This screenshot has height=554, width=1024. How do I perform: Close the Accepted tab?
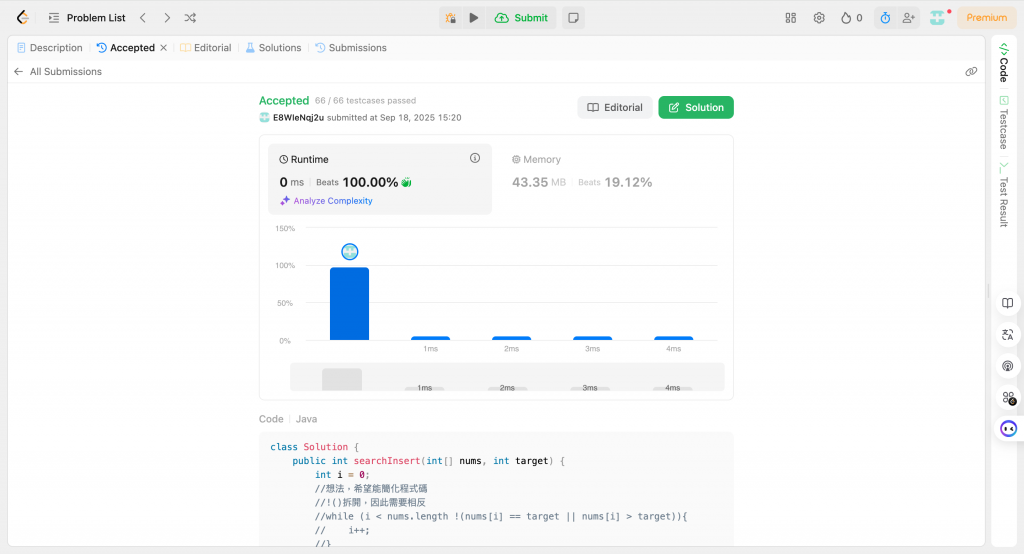163,48
